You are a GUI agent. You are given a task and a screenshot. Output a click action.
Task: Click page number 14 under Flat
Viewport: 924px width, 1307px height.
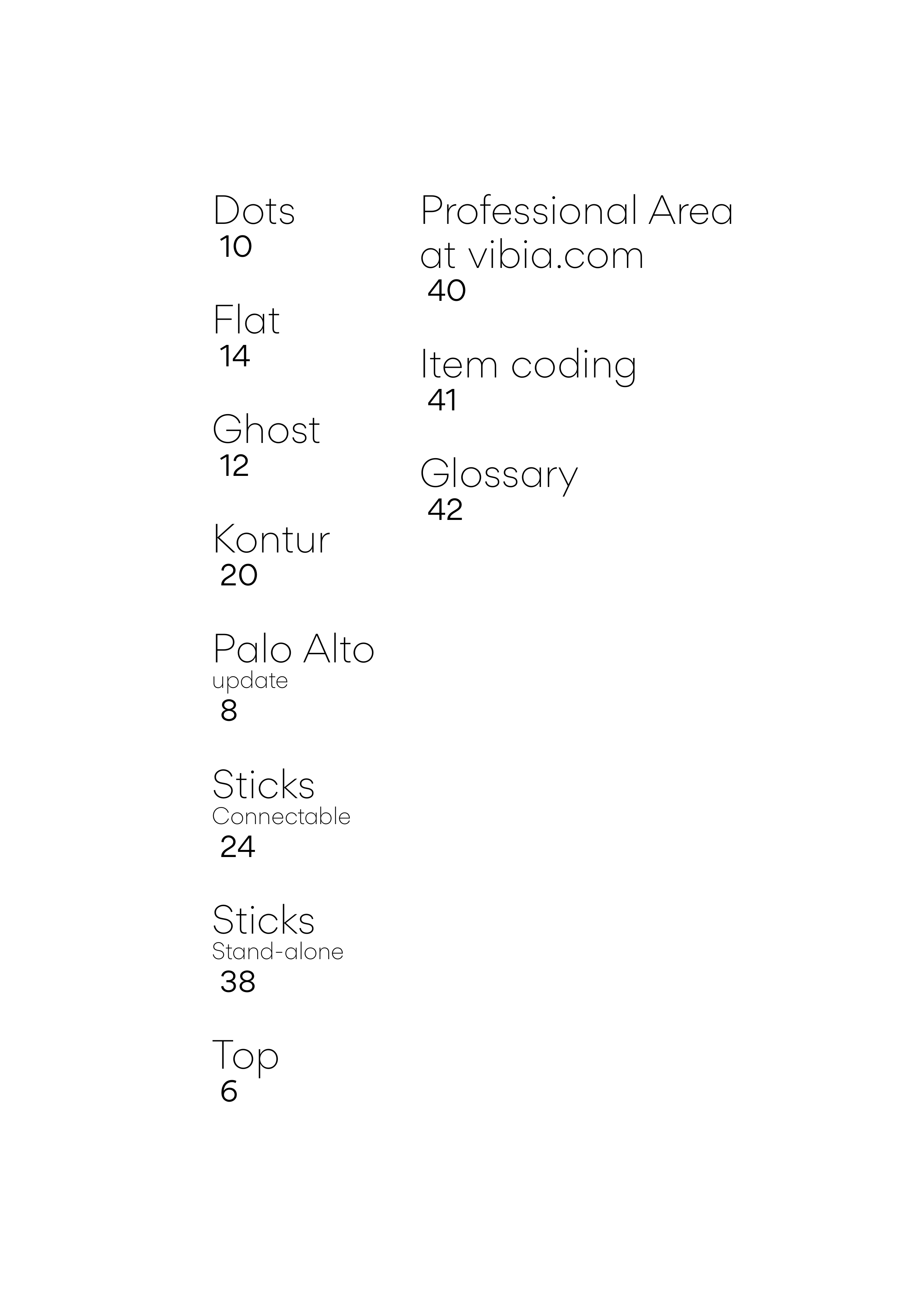[x=235, y=357]
